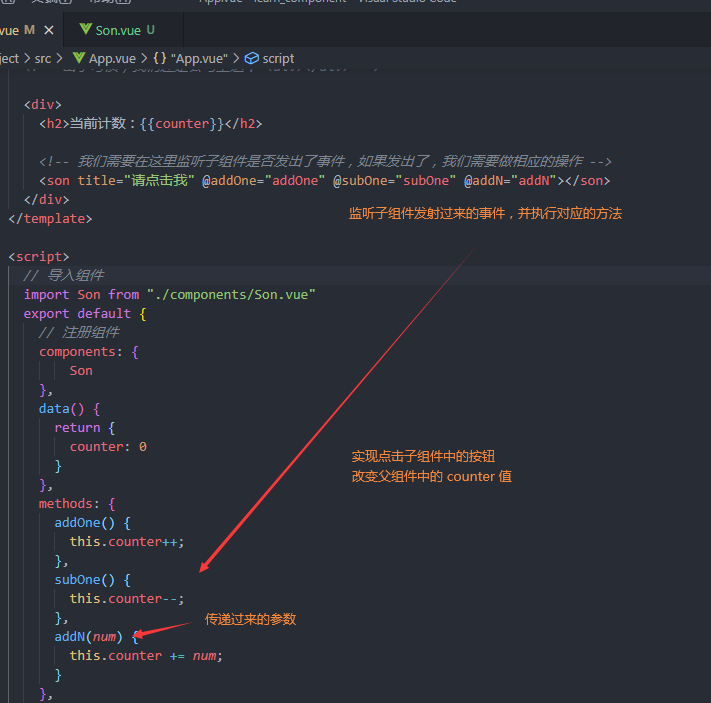711x703 pixels.
Task: Click the opening script tag
Action: coord(39,257)
